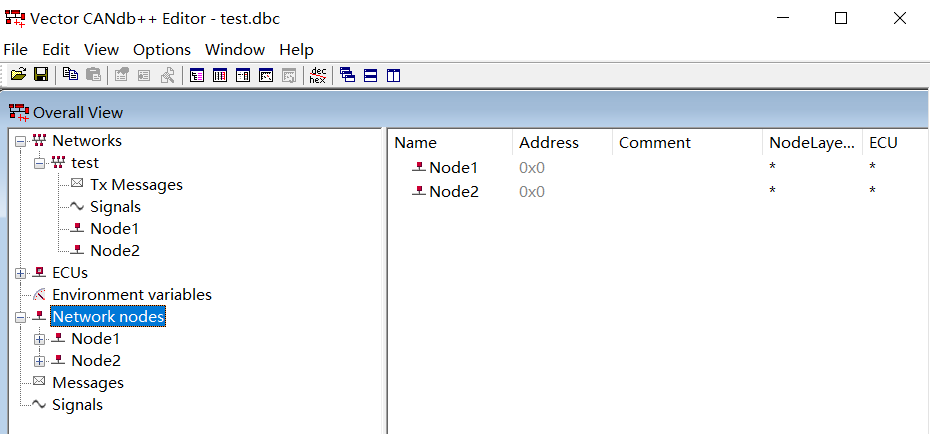Maximize the CANdb++ Editor window
Viewport: 930px width, 434px height.
point(840,18)
